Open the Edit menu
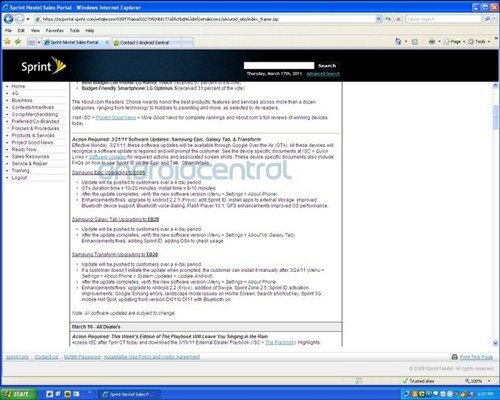Screen dimensions: 500x400 pos(21,31)
